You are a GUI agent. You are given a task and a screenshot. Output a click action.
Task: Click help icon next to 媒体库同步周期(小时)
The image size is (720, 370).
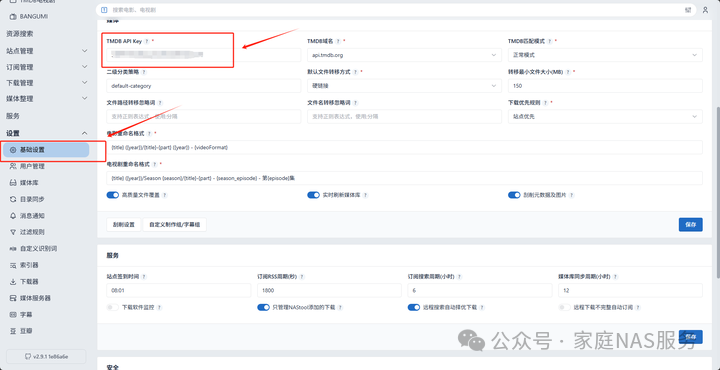[x=616, y=277]
